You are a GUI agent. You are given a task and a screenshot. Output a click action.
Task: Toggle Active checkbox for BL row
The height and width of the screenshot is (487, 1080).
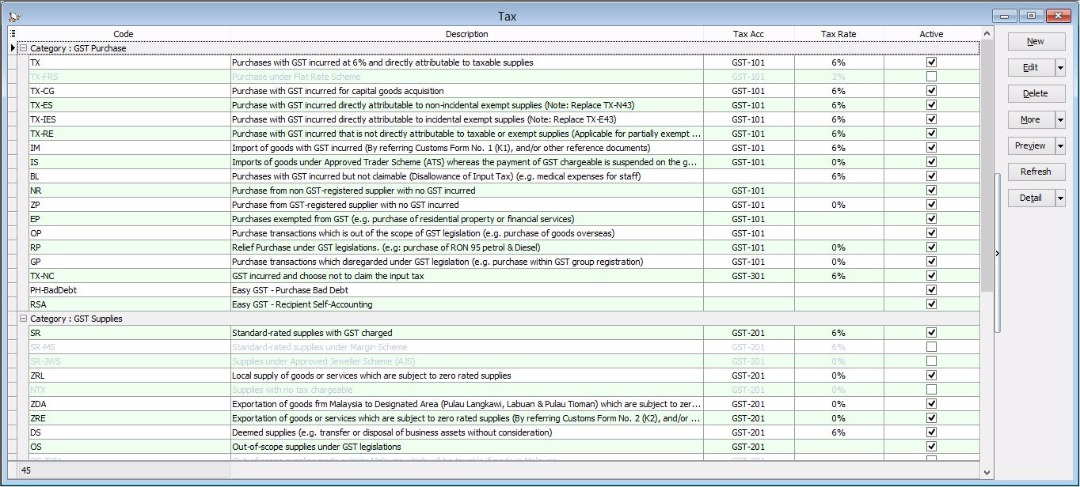click(x=932, y=176)
